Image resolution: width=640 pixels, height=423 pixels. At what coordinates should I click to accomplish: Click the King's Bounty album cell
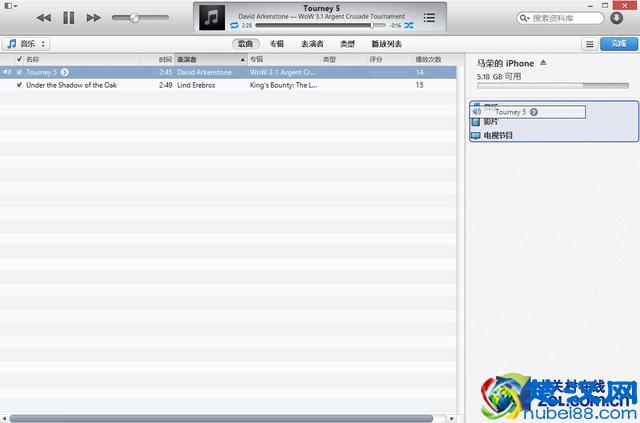[283, 85]
